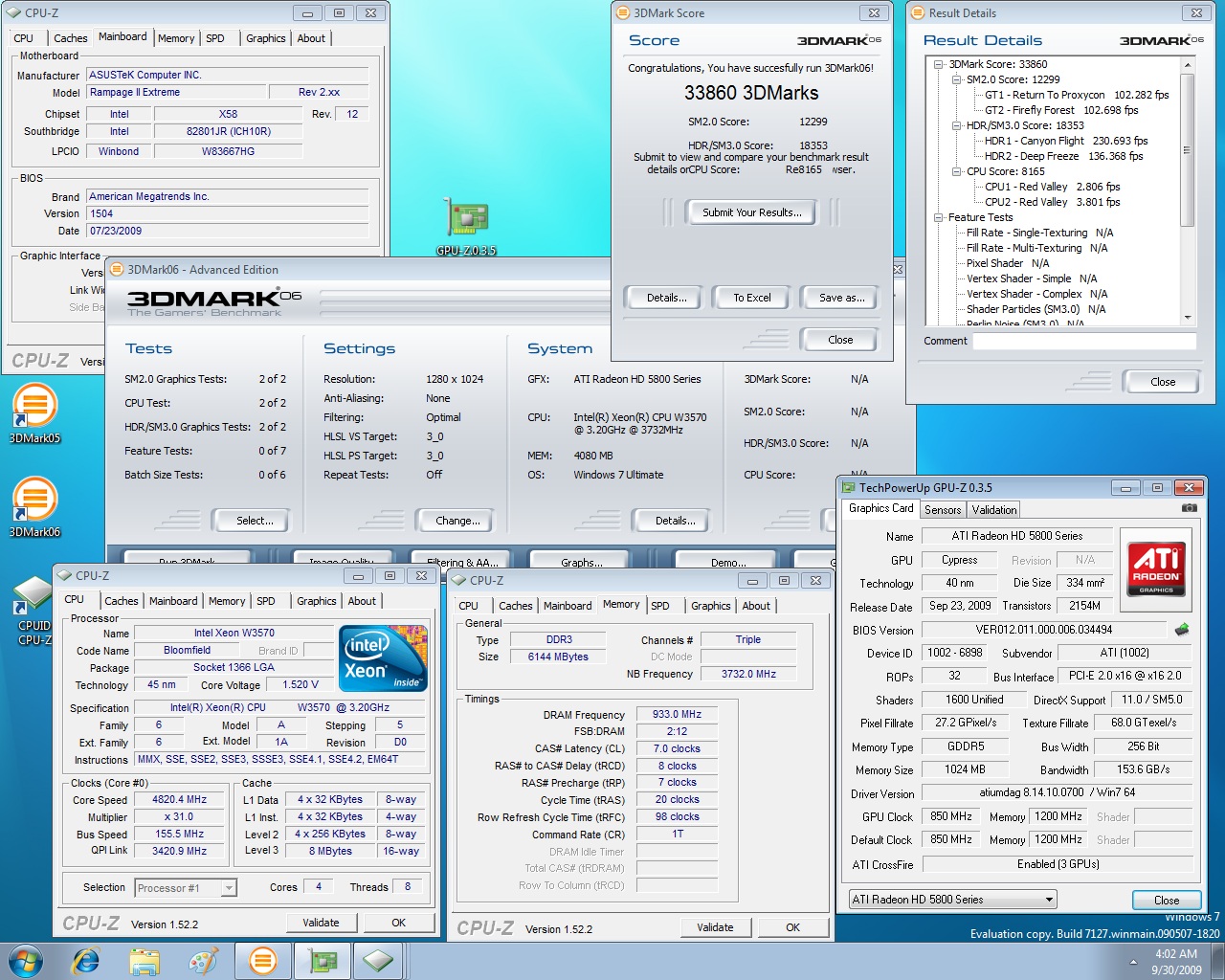Click the GPU-Z title bar window icon
The image size is (1225, 980).
848,487
